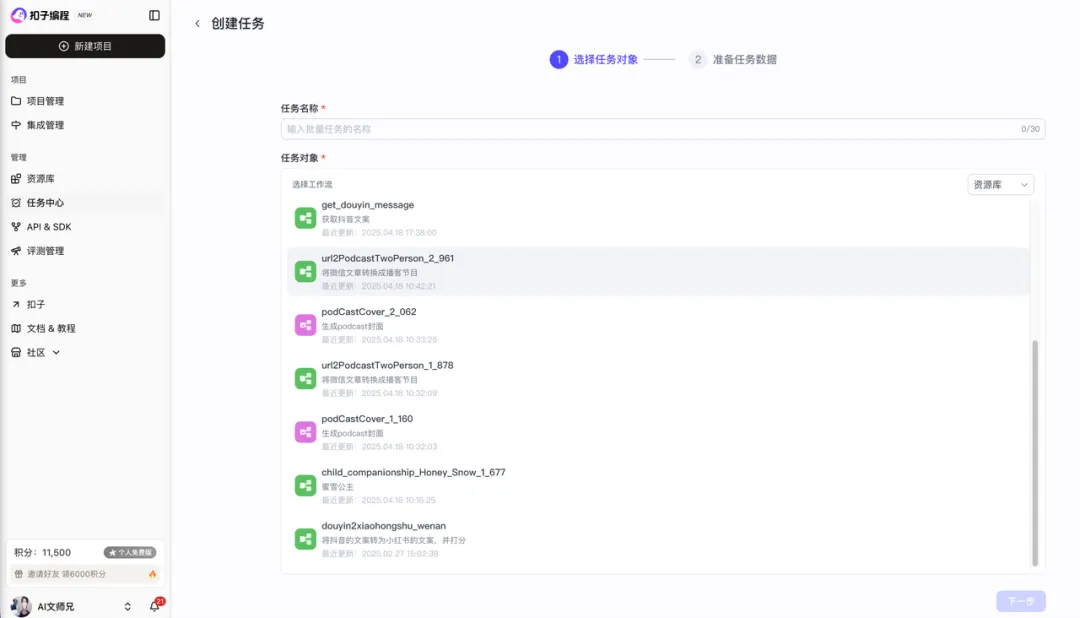
Task: Focus the 任务名称 input field
Action: tap(663, 130)
